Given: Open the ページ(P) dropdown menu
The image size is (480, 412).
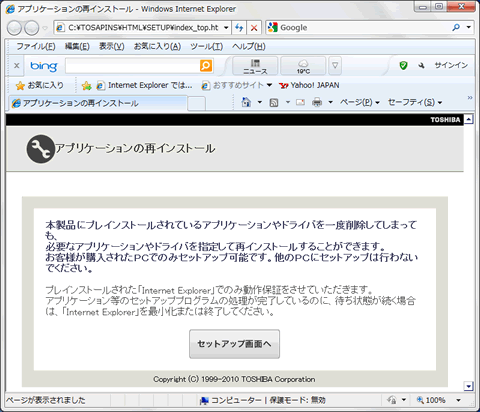Looking at the screenshot, I should click(x=360, y=102).
